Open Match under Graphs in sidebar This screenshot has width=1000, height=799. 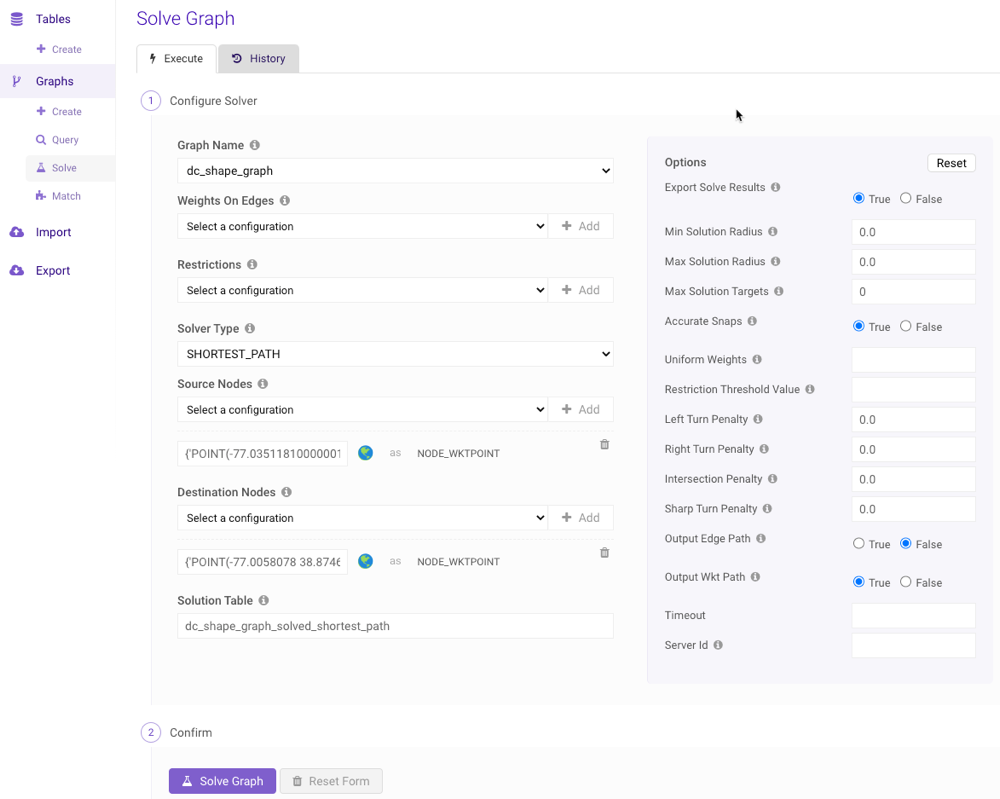[66, 196]
